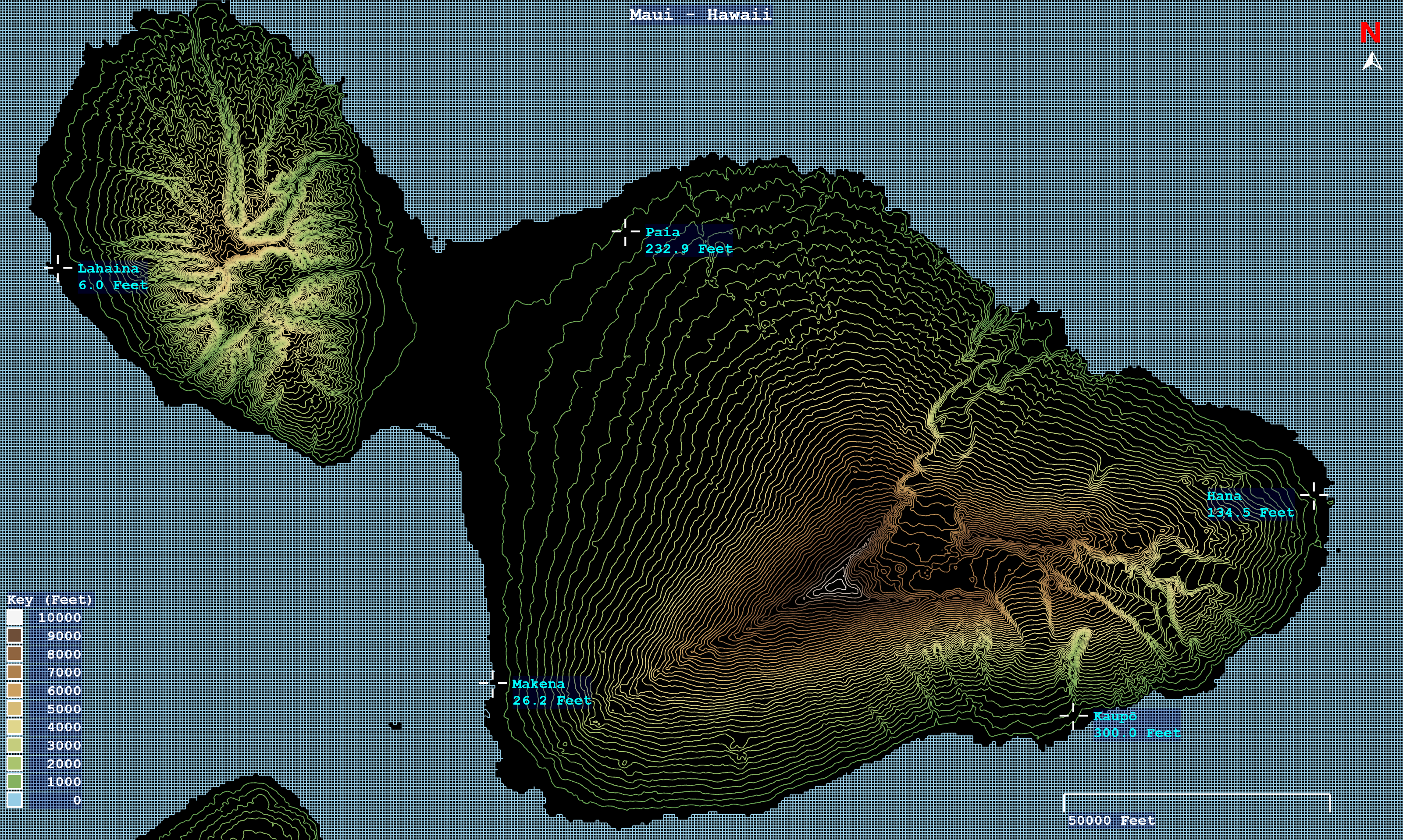The image size is (1403, 840).
Task: Select the 10000 feet white key swatch
Action: pyautogui.click(x=15, y=617)
